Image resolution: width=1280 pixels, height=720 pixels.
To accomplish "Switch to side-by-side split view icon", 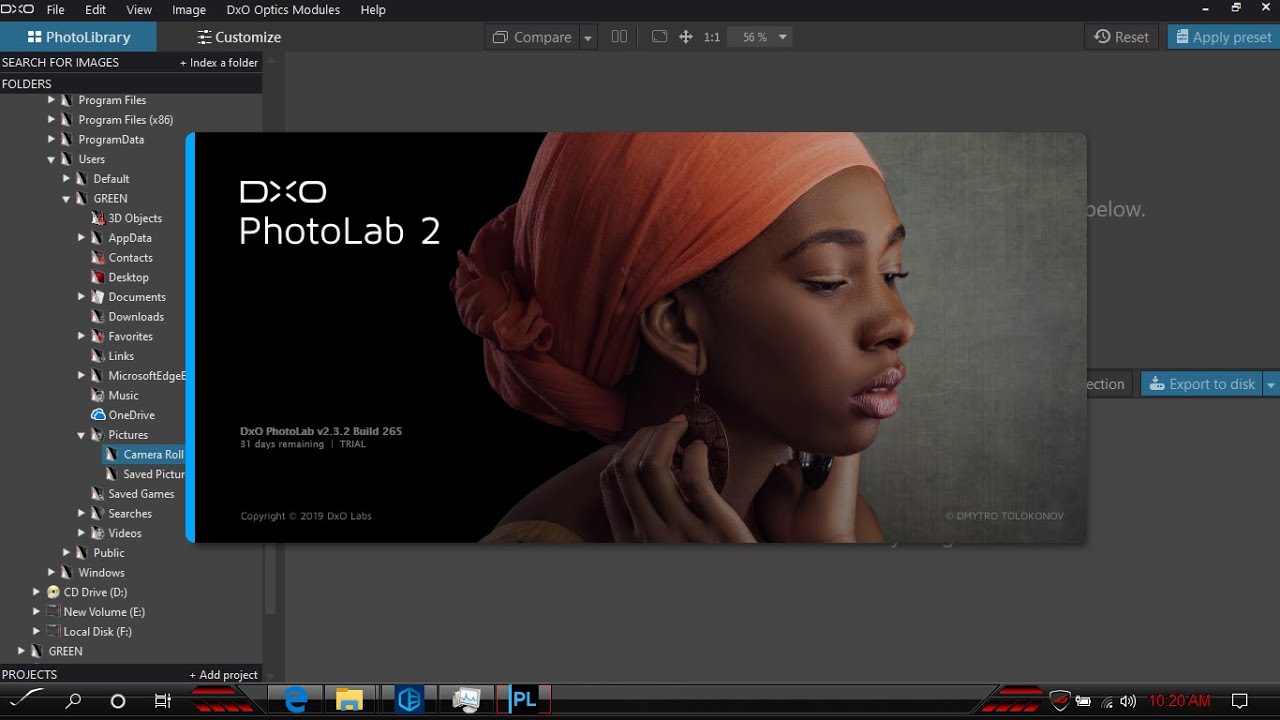I will click(619, 37).
